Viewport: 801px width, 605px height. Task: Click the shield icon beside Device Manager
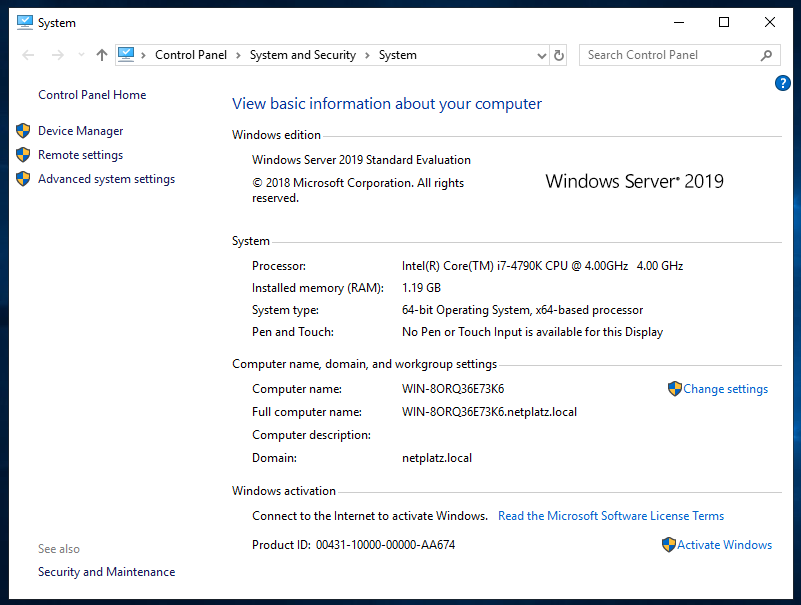[23, 131]
